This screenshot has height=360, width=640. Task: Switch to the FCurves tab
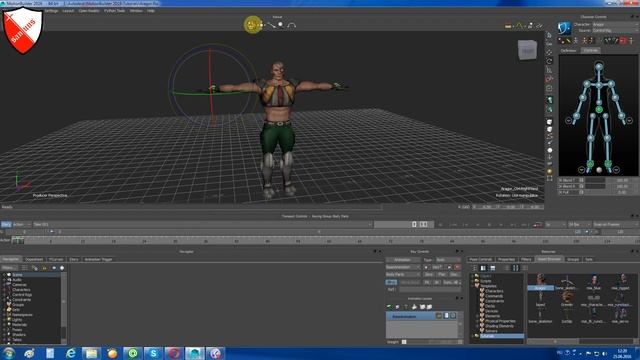(56, 259)
